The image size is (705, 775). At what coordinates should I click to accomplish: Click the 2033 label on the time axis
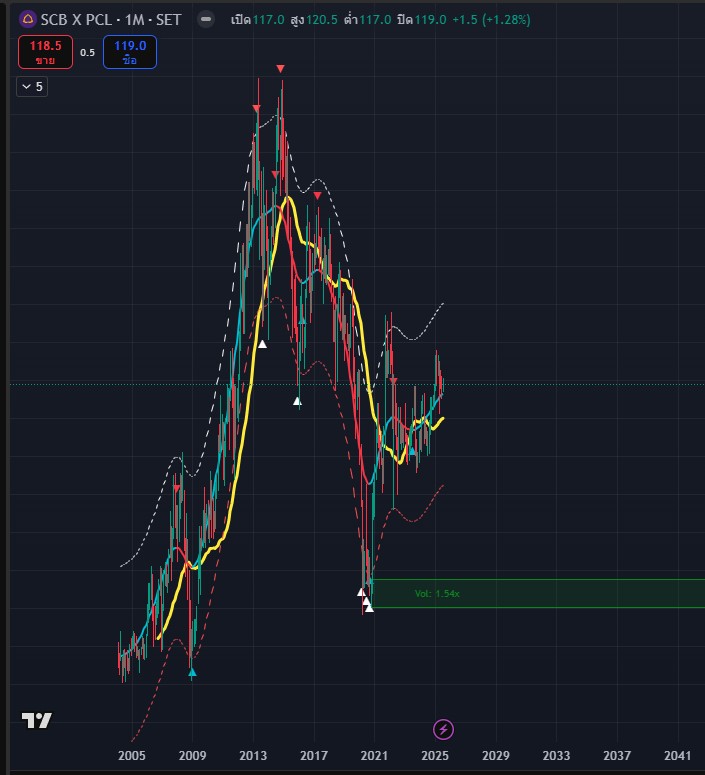556,755
